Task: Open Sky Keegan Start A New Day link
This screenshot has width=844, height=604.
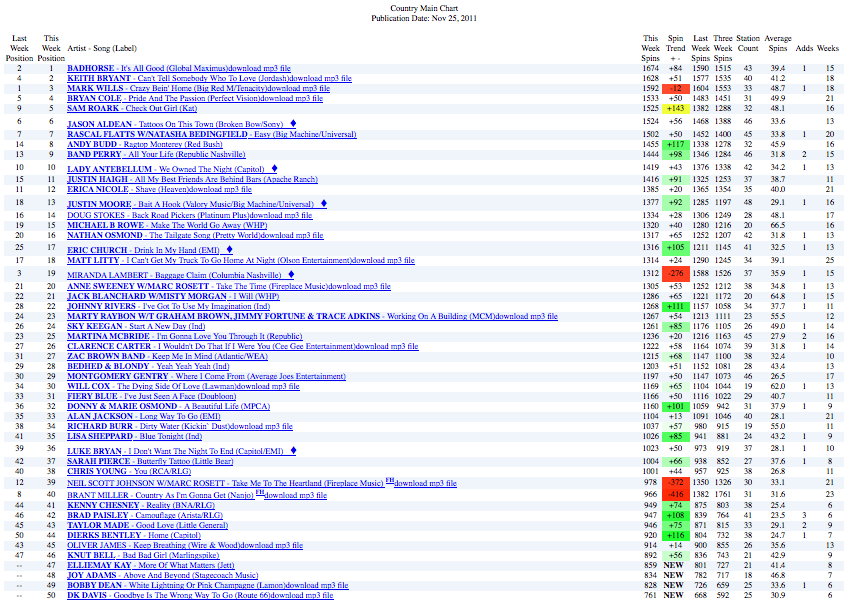Action: click(136, 326)
